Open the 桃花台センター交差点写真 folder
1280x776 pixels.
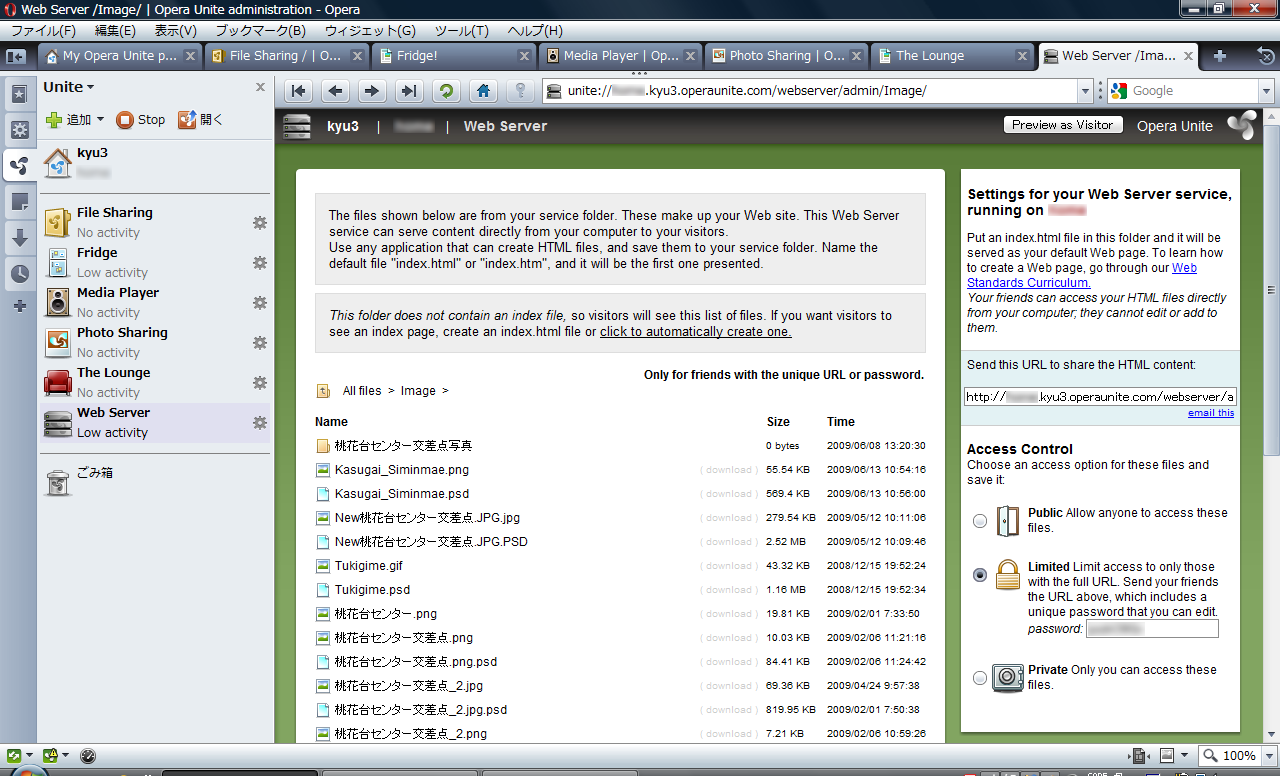click(403, 446)
